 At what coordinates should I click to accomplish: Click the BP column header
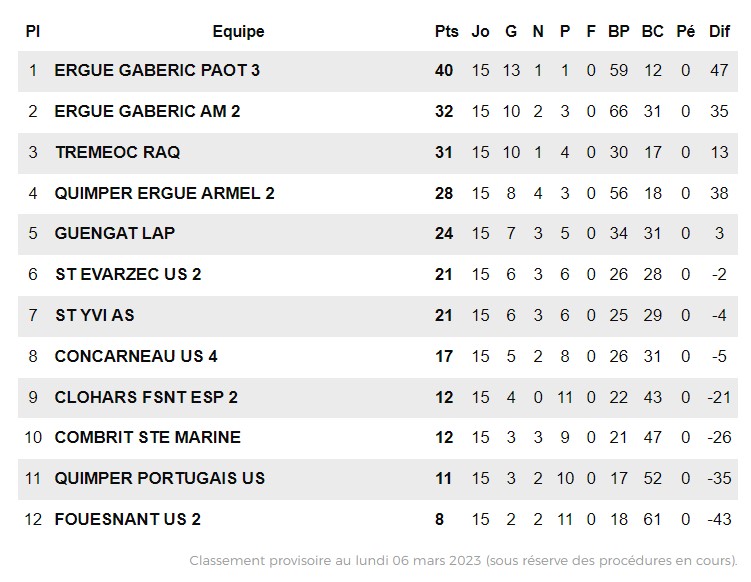[x=618, y=32]
